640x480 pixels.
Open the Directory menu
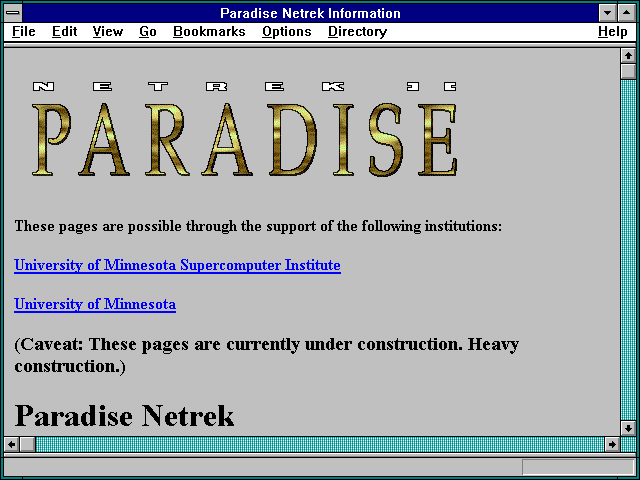tap(358, 32)
